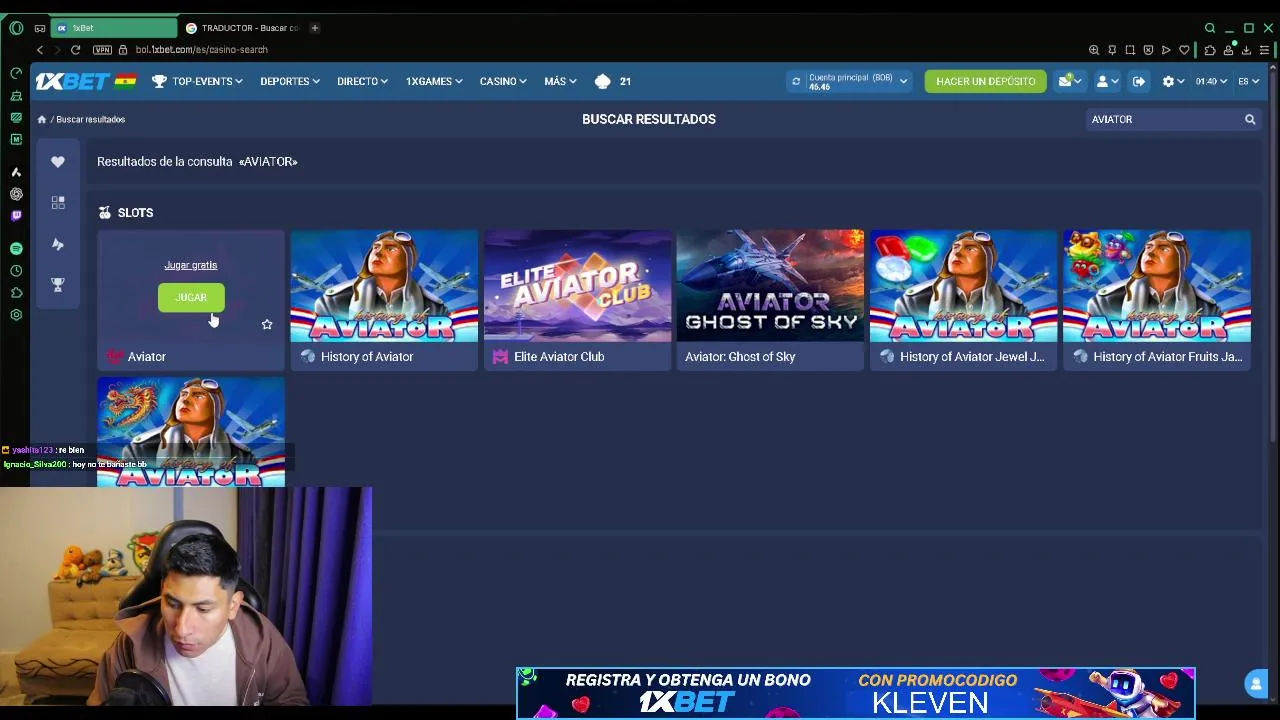Go back to previous page

coord(40,49)
